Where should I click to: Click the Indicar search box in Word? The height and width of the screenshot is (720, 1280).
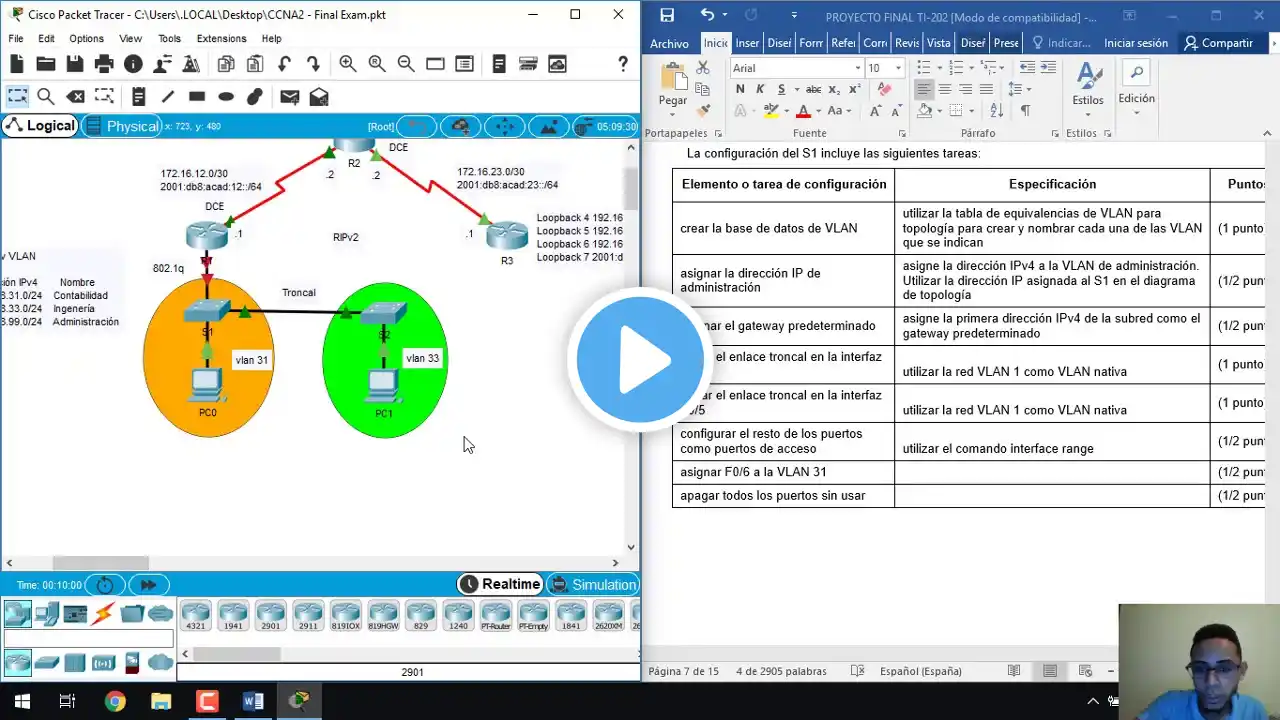[1061, 43]
